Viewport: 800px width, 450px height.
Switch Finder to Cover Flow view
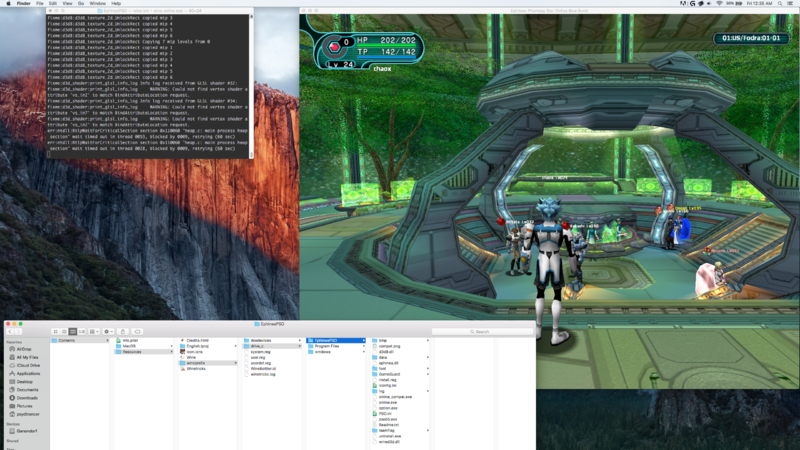point(82,332)
